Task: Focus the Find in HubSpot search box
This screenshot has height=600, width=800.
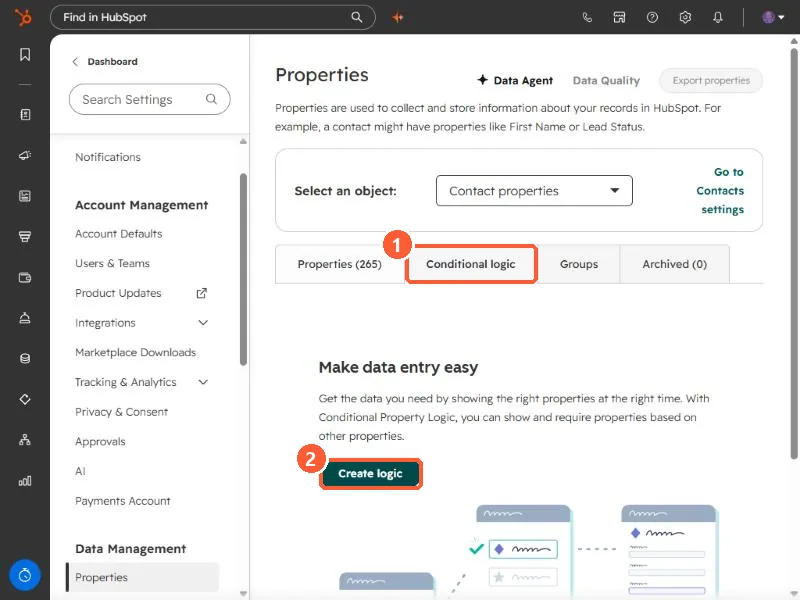Action: click(213, 17)
